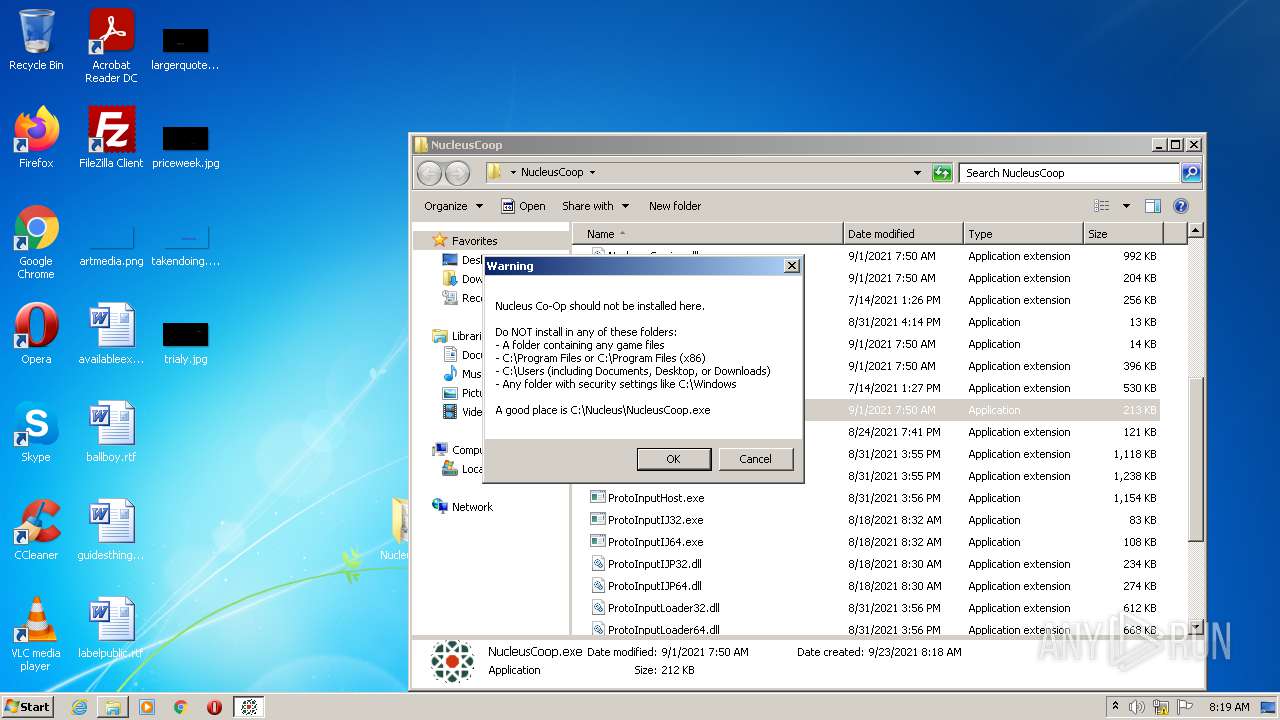Open the address bar history dropdown
This screenshot has height=720, width=1280.
tap(917, 173)
